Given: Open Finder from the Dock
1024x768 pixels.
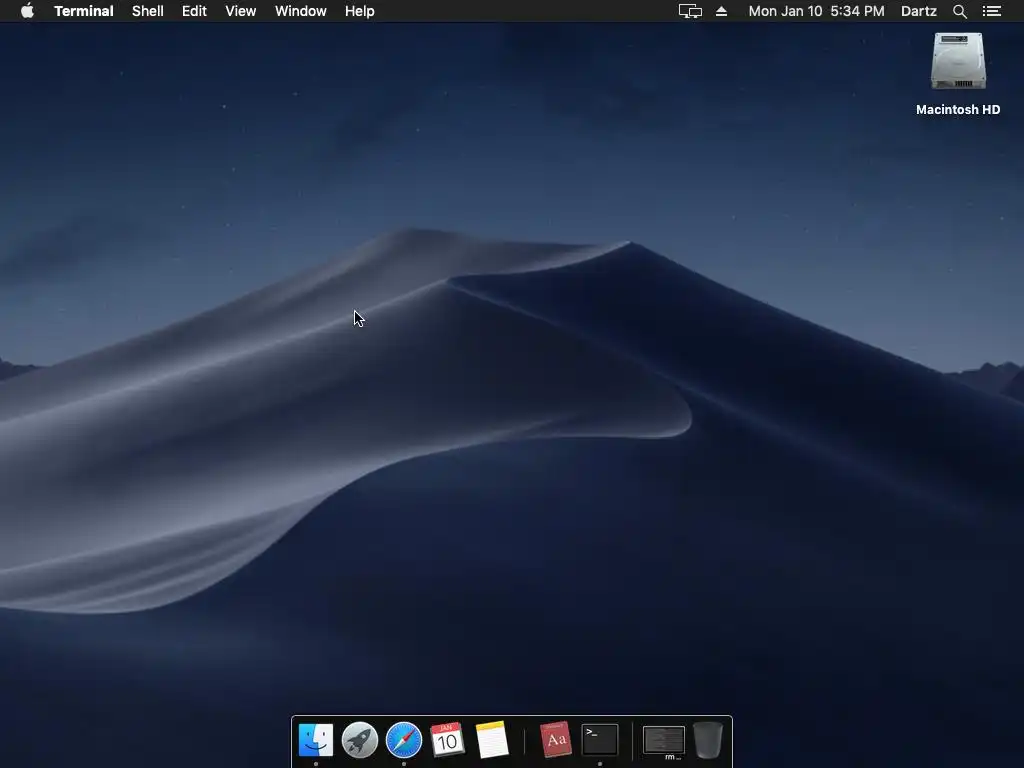Looking at the screenshot, I should click(316, 740).
